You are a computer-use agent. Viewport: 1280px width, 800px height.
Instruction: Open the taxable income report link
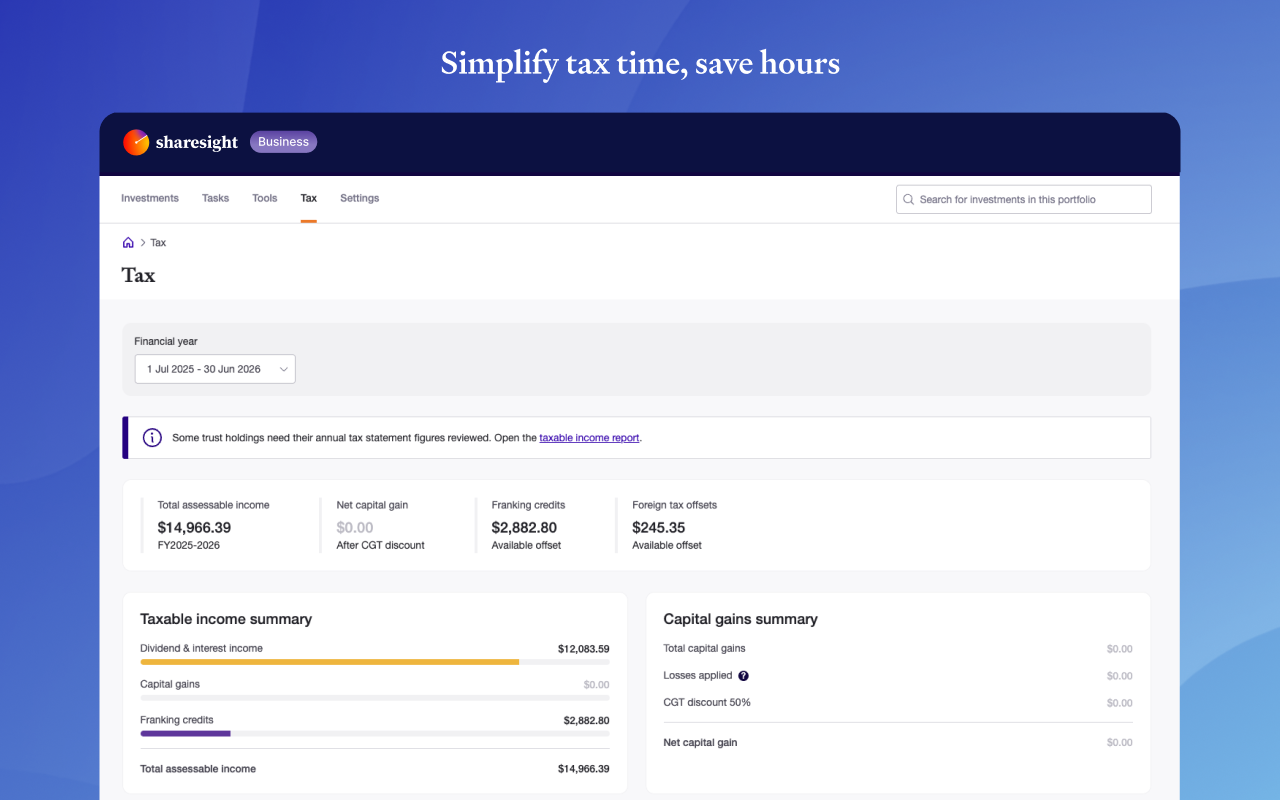pos(589,438)
